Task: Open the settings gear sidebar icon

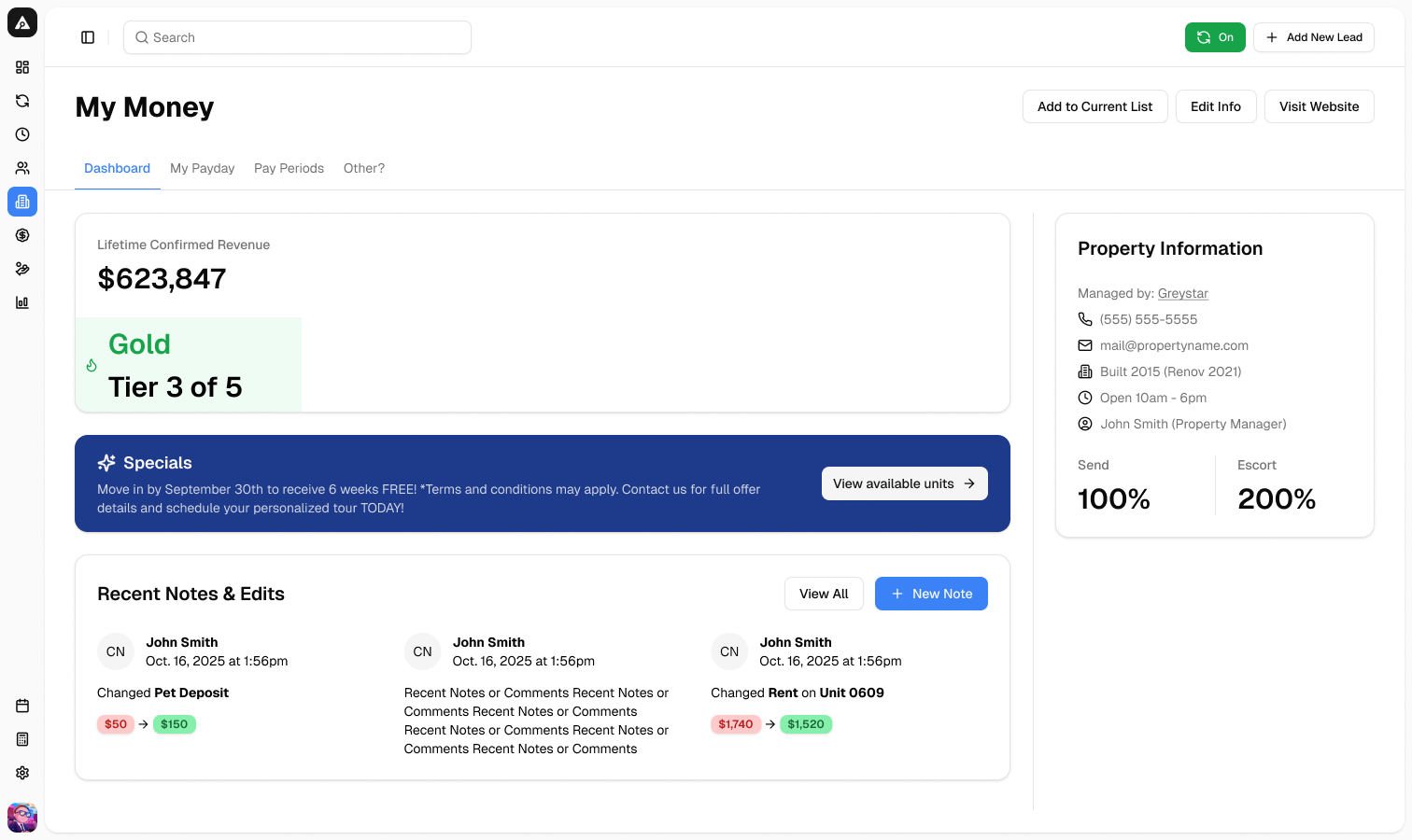Action: (22, 773)
